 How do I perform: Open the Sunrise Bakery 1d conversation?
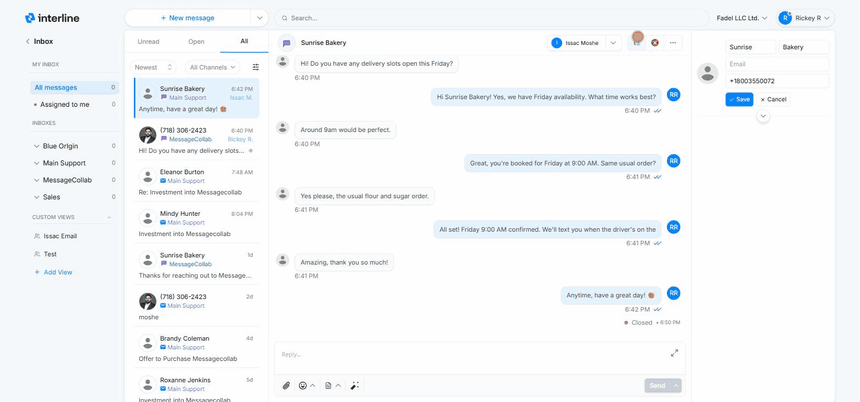[x=196, y=266]
